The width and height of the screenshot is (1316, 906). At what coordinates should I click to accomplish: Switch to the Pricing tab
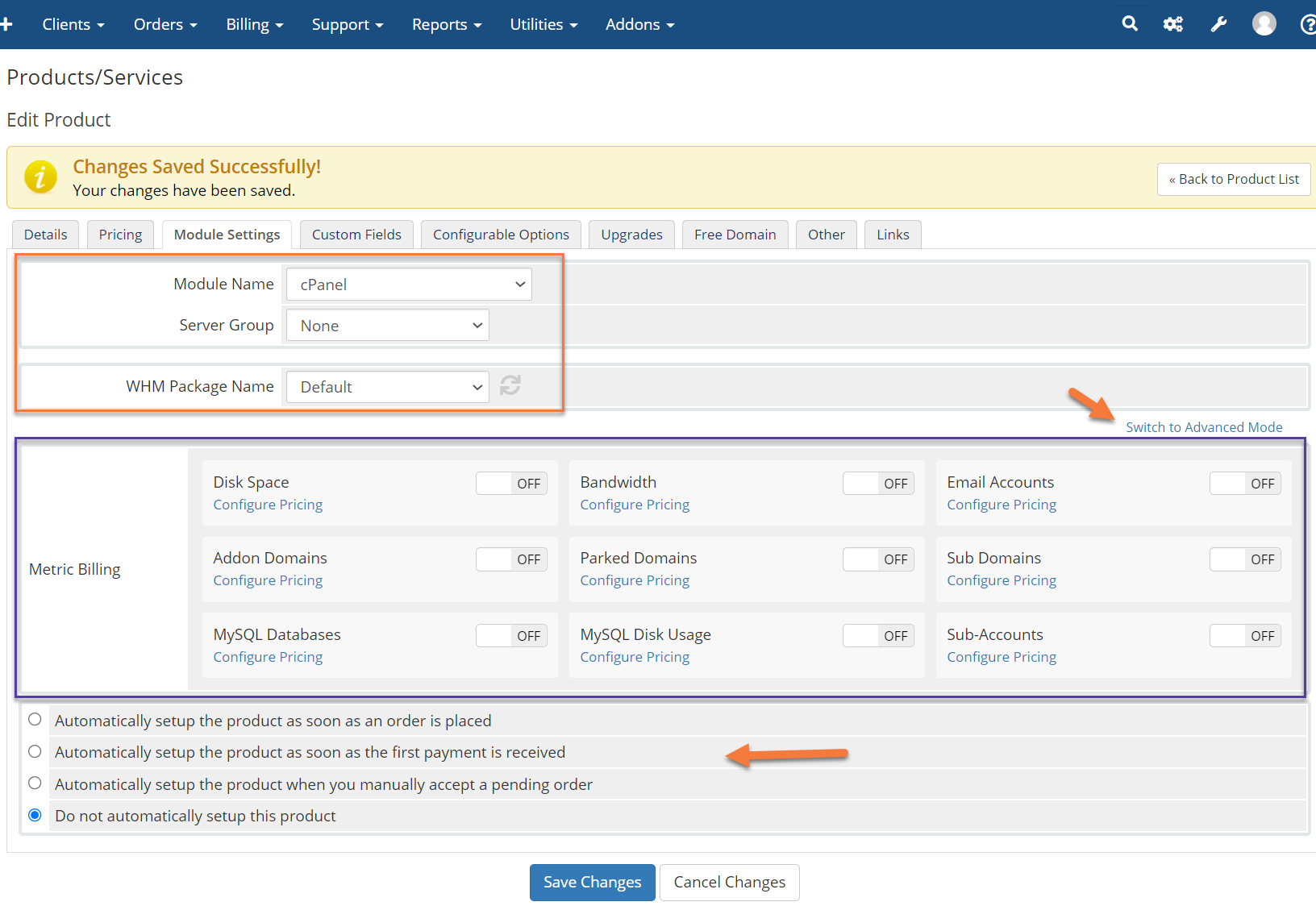tap(120, 235)
